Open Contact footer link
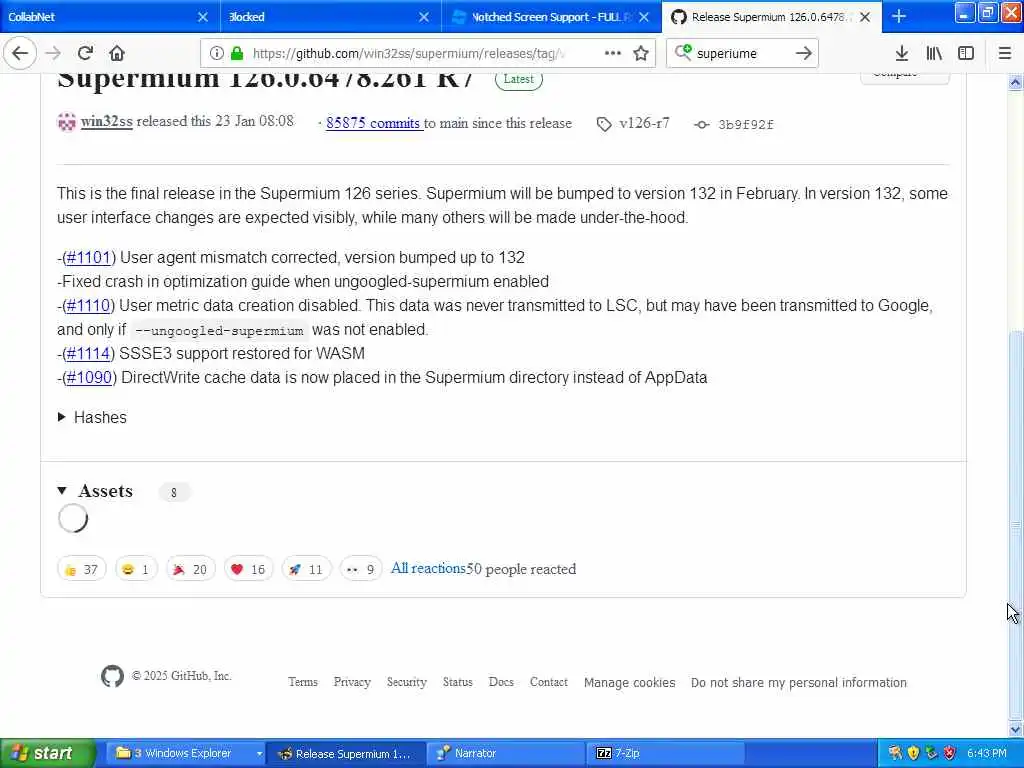The height and width of the screenshot is (768, 1024). [x=549, y=682]
